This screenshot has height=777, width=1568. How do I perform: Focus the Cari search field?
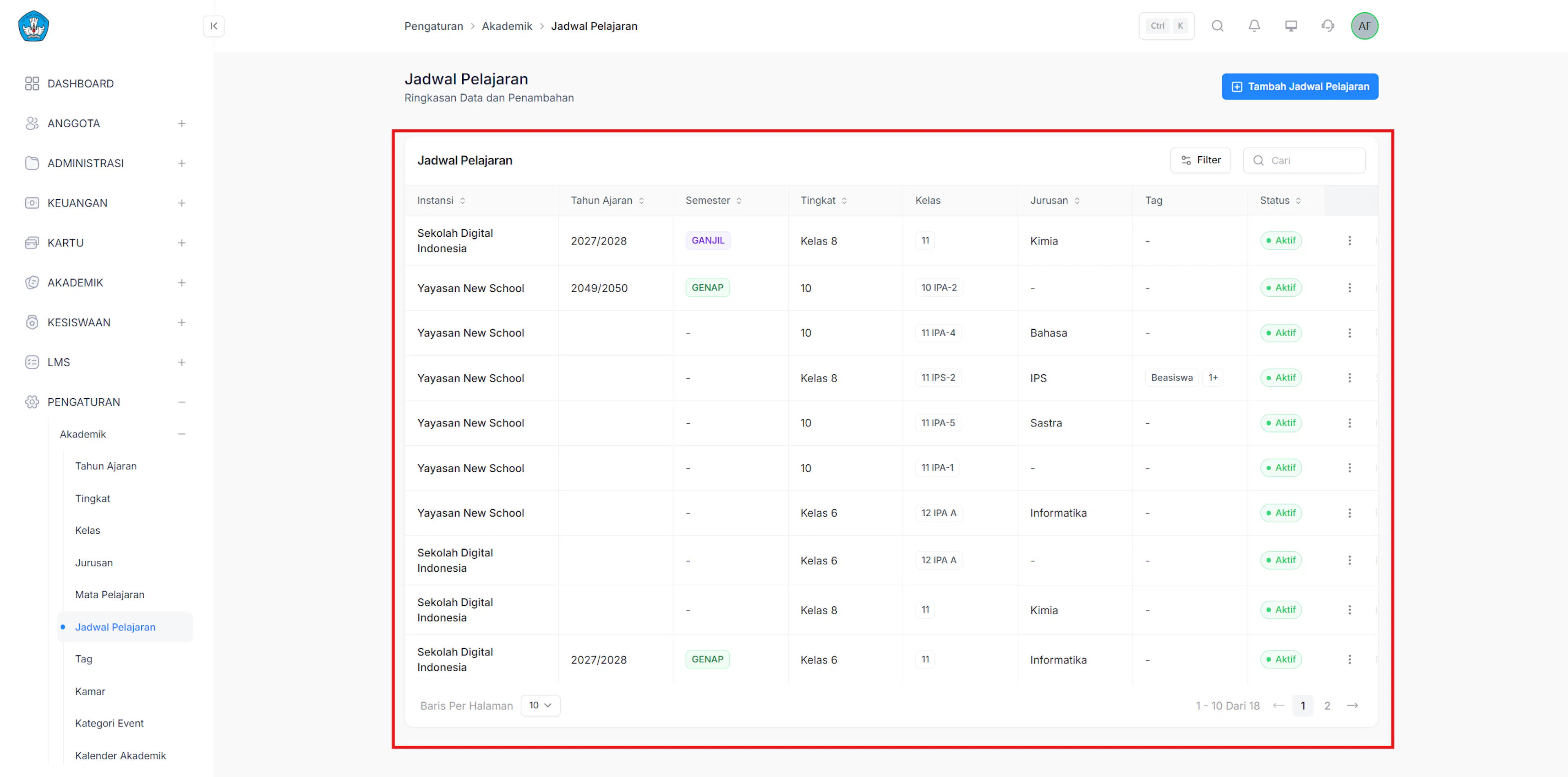tap(1304, 161)
